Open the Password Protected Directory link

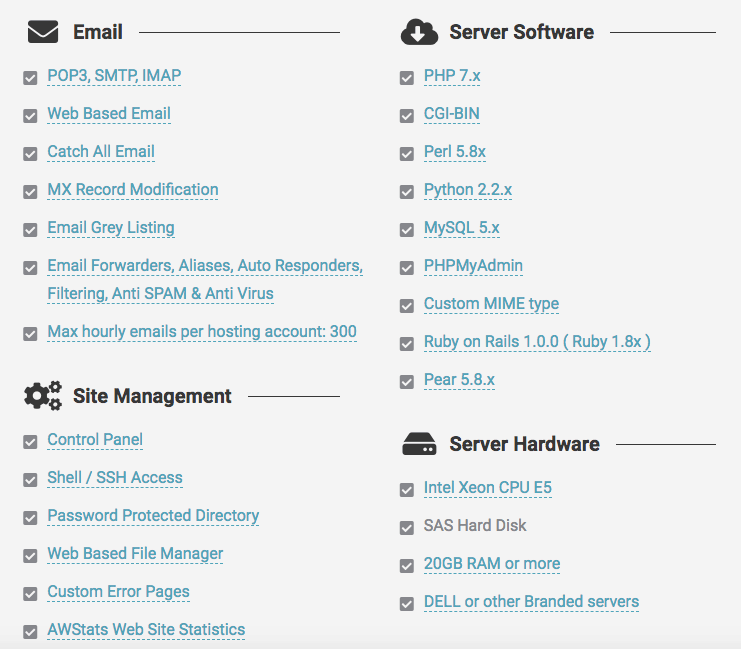point(153,516)
